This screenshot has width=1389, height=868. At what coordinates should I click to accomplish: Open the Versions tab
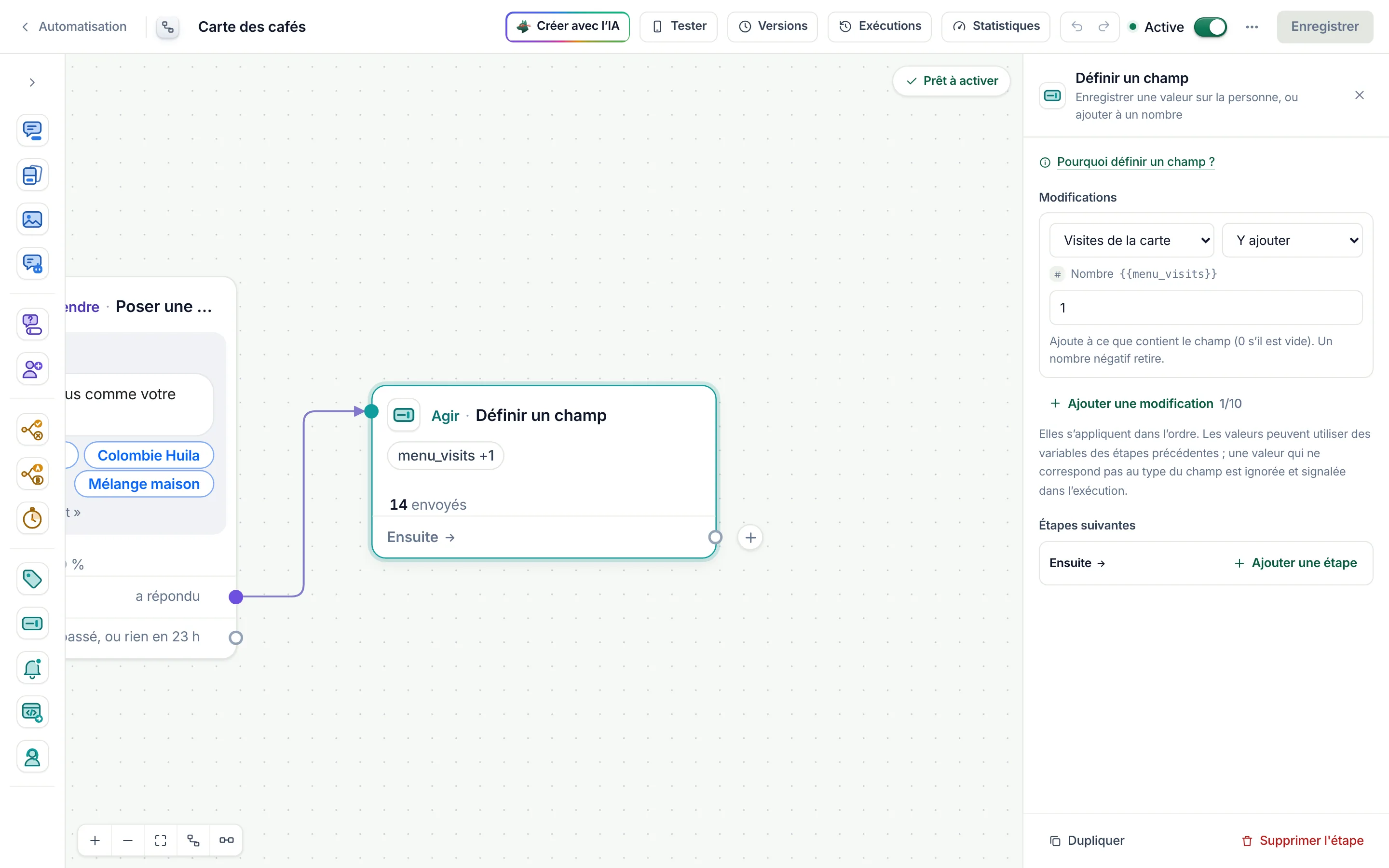click(773, 27)
